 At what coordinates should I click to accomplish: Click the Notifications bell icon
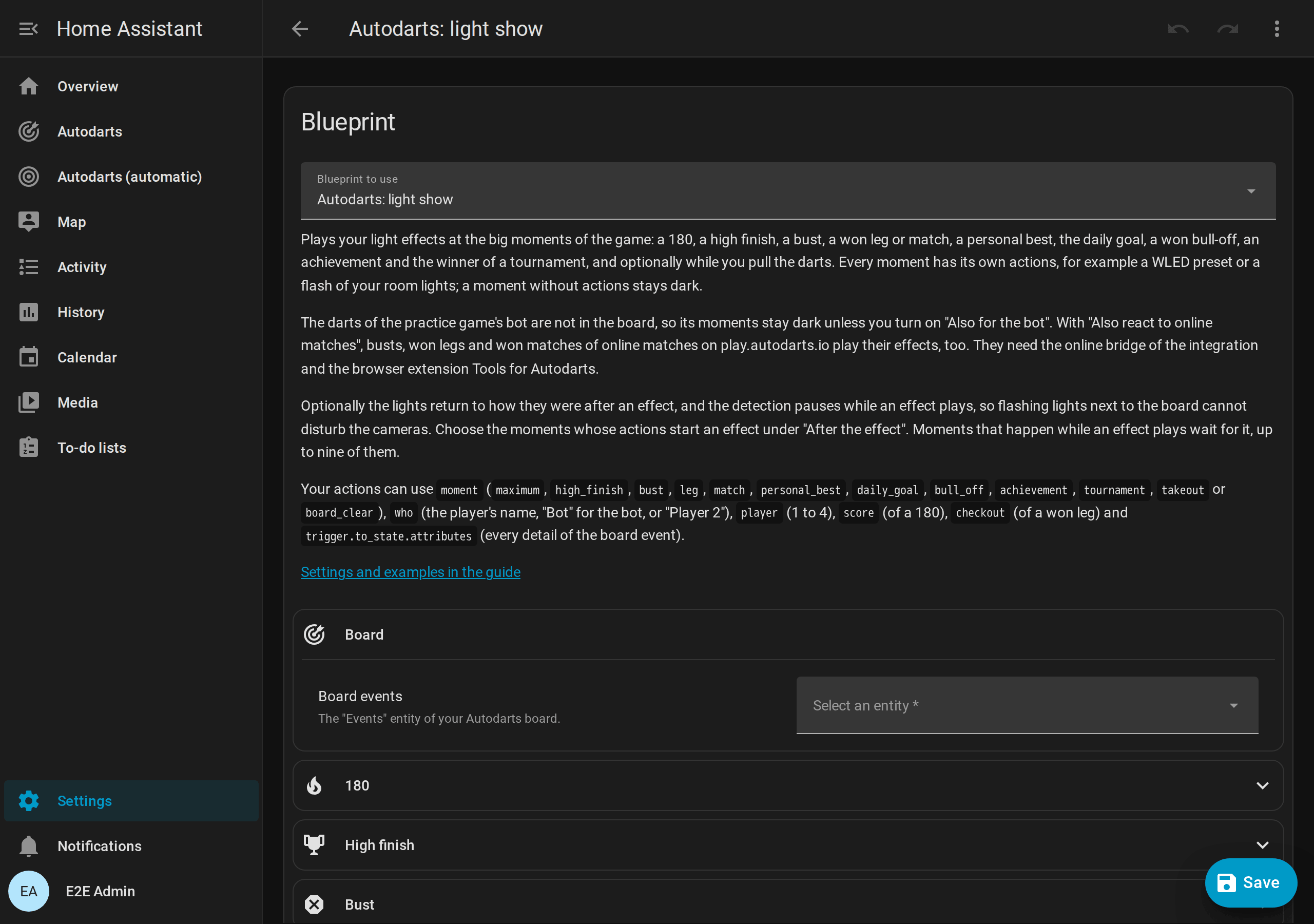pyautogui.click(x=29, y=846)
